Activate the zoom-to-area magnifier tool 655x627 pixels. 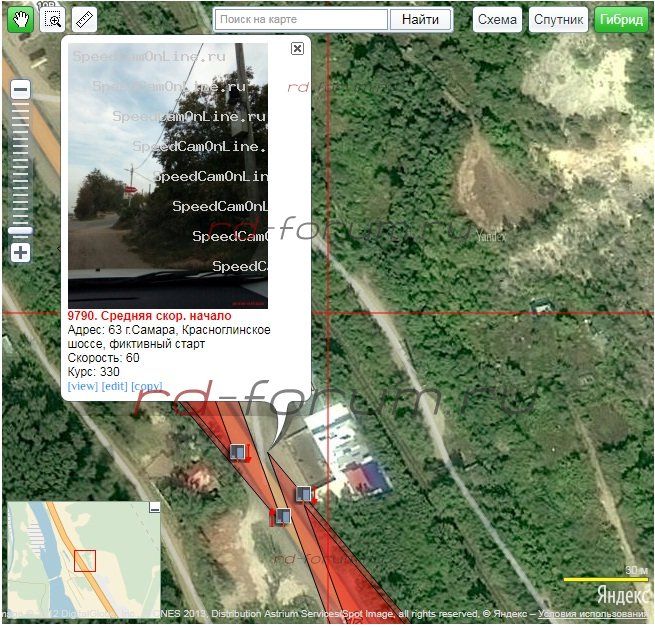tap(53, 19)
